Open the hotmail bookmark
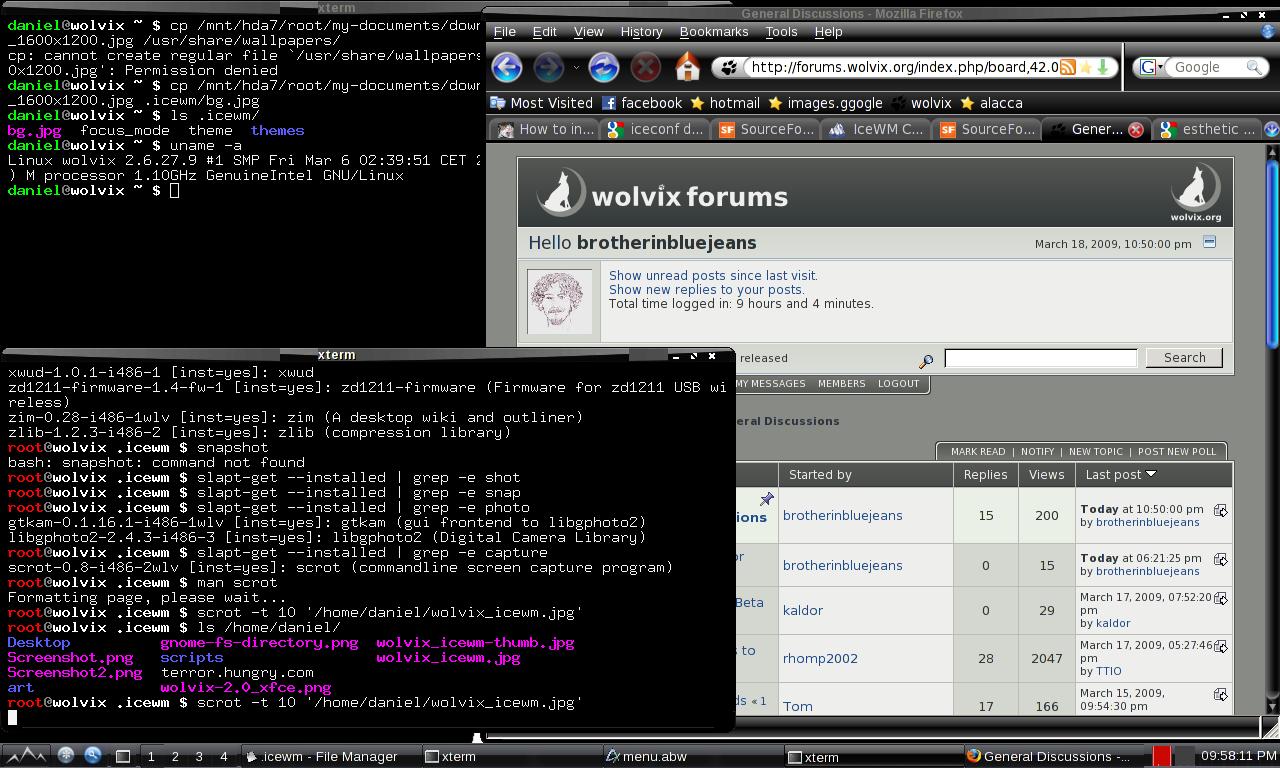 [x=725, y=103]
